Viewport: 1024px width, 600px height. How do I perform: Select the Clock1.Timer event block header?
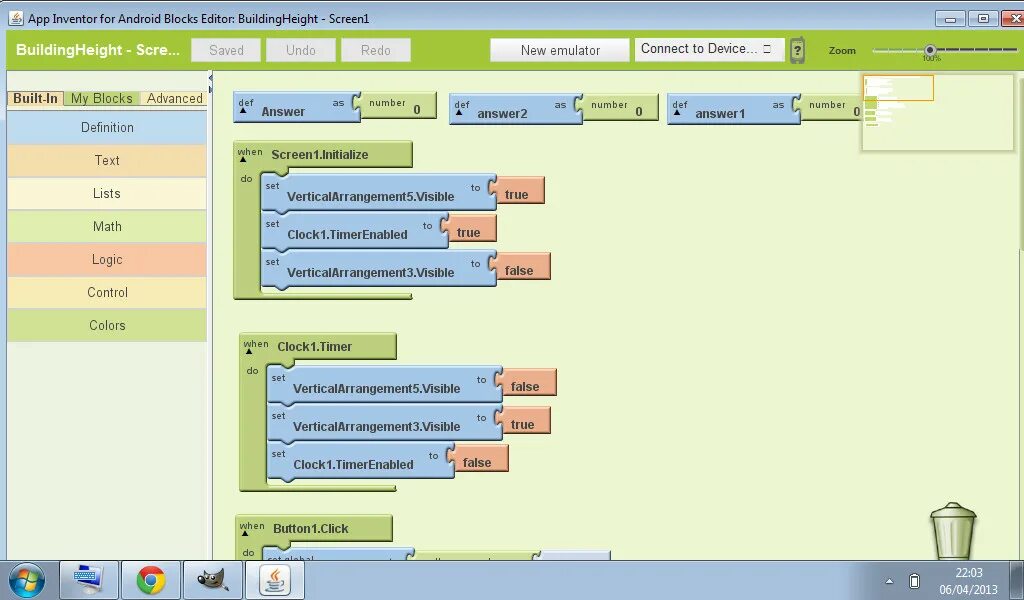318,347
